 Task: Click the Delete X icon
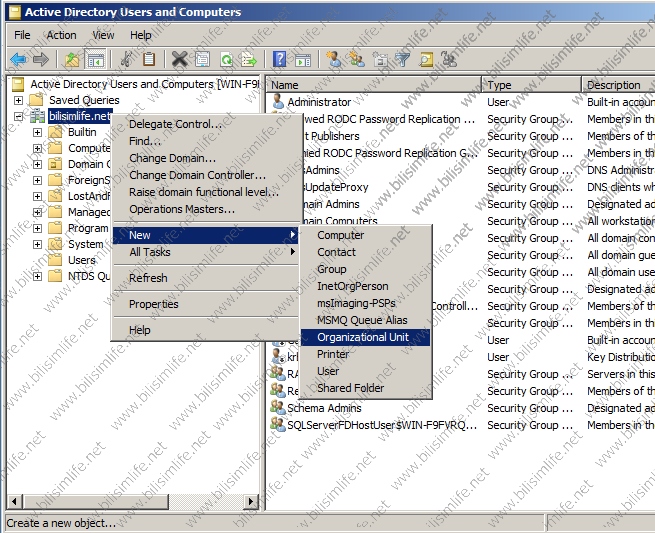tap(180, 59)
